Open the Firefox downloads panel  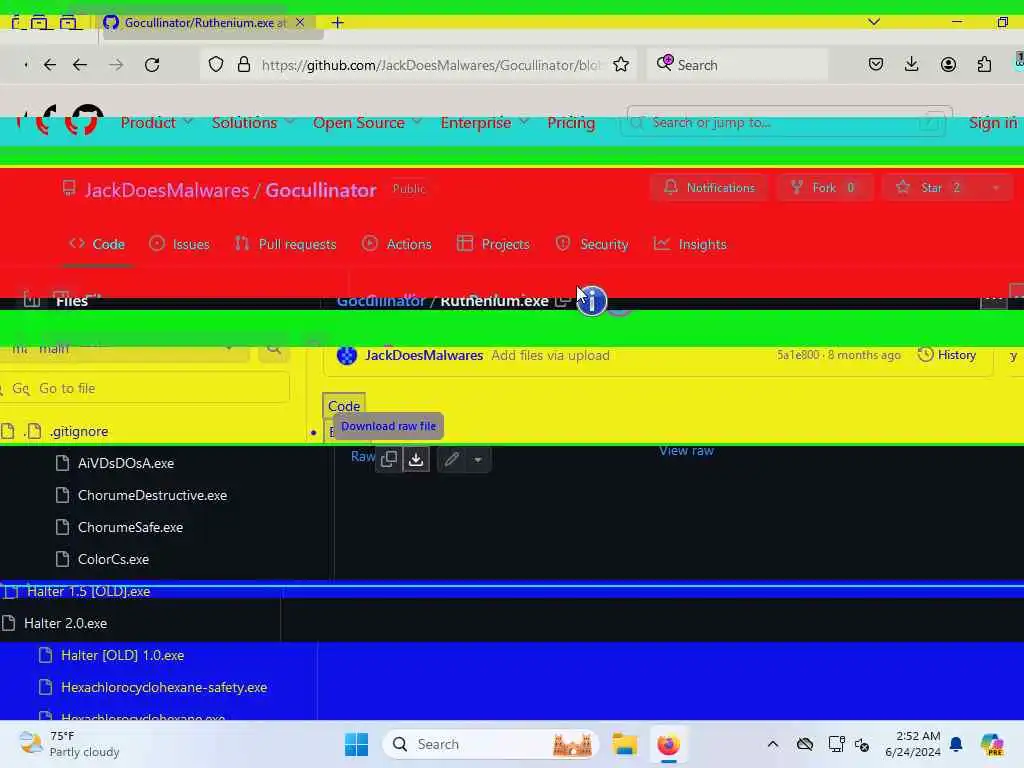coord(912,65)
